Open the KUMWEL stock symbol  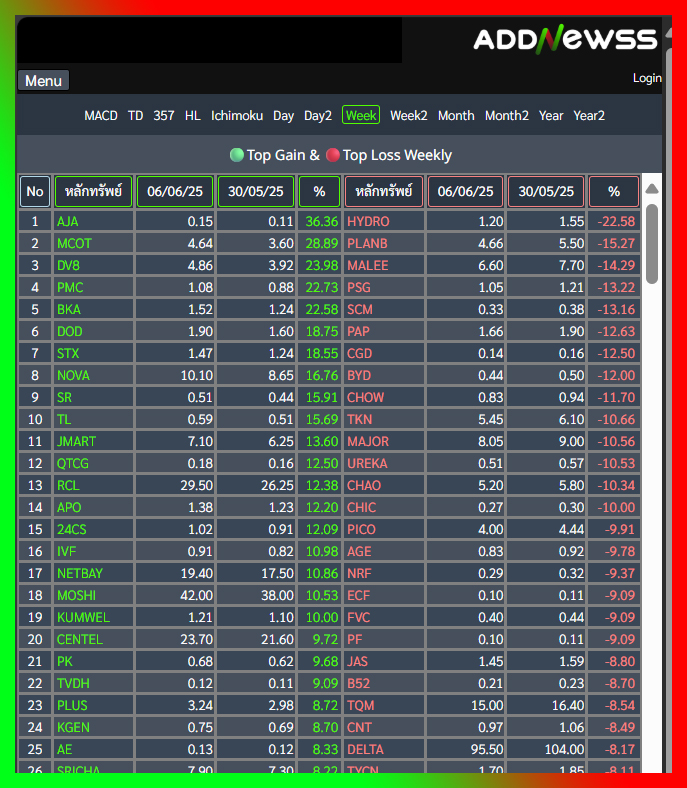point(83,617)
